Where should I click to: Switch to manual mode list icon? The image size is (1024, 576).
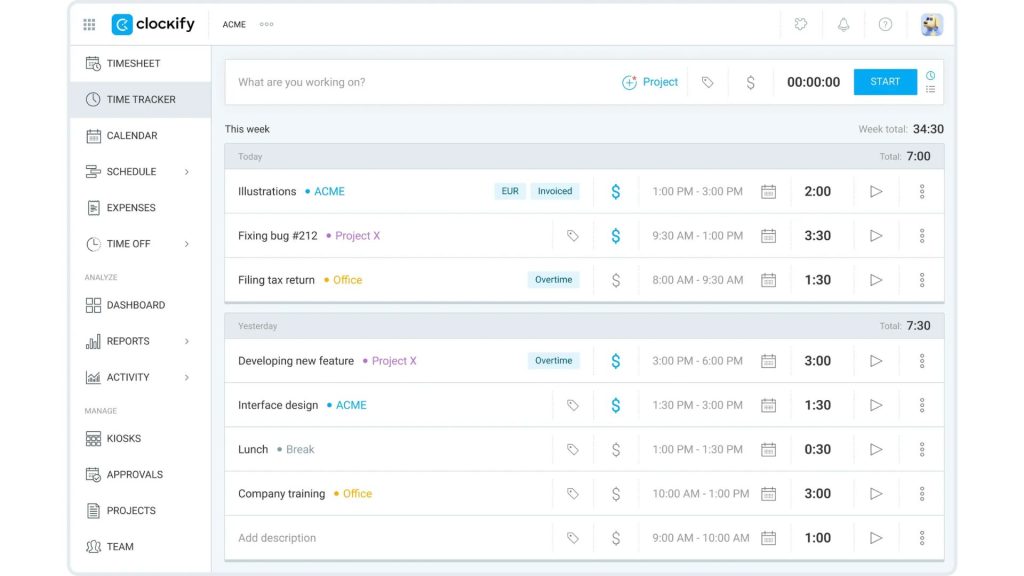931,89
